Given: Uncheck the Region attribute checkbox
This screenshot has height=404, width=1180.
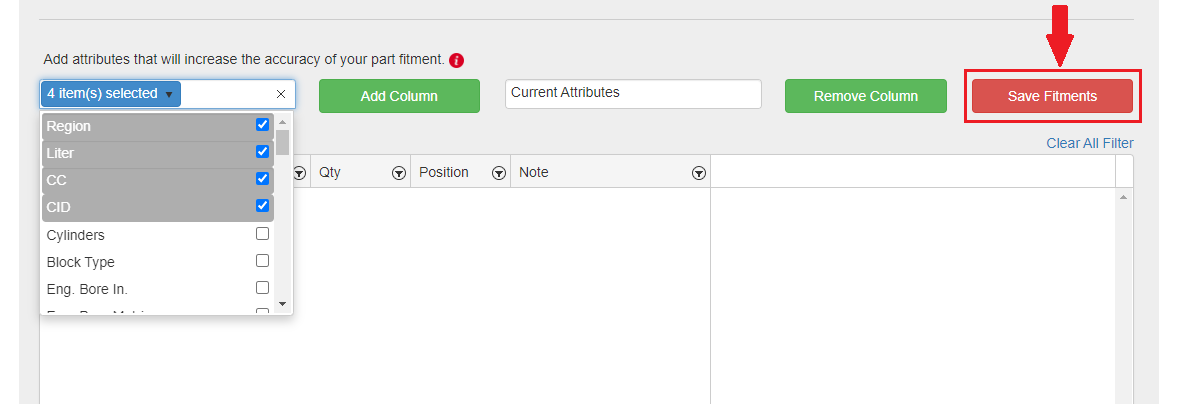Looking at the screenshot, I should 262,126.
